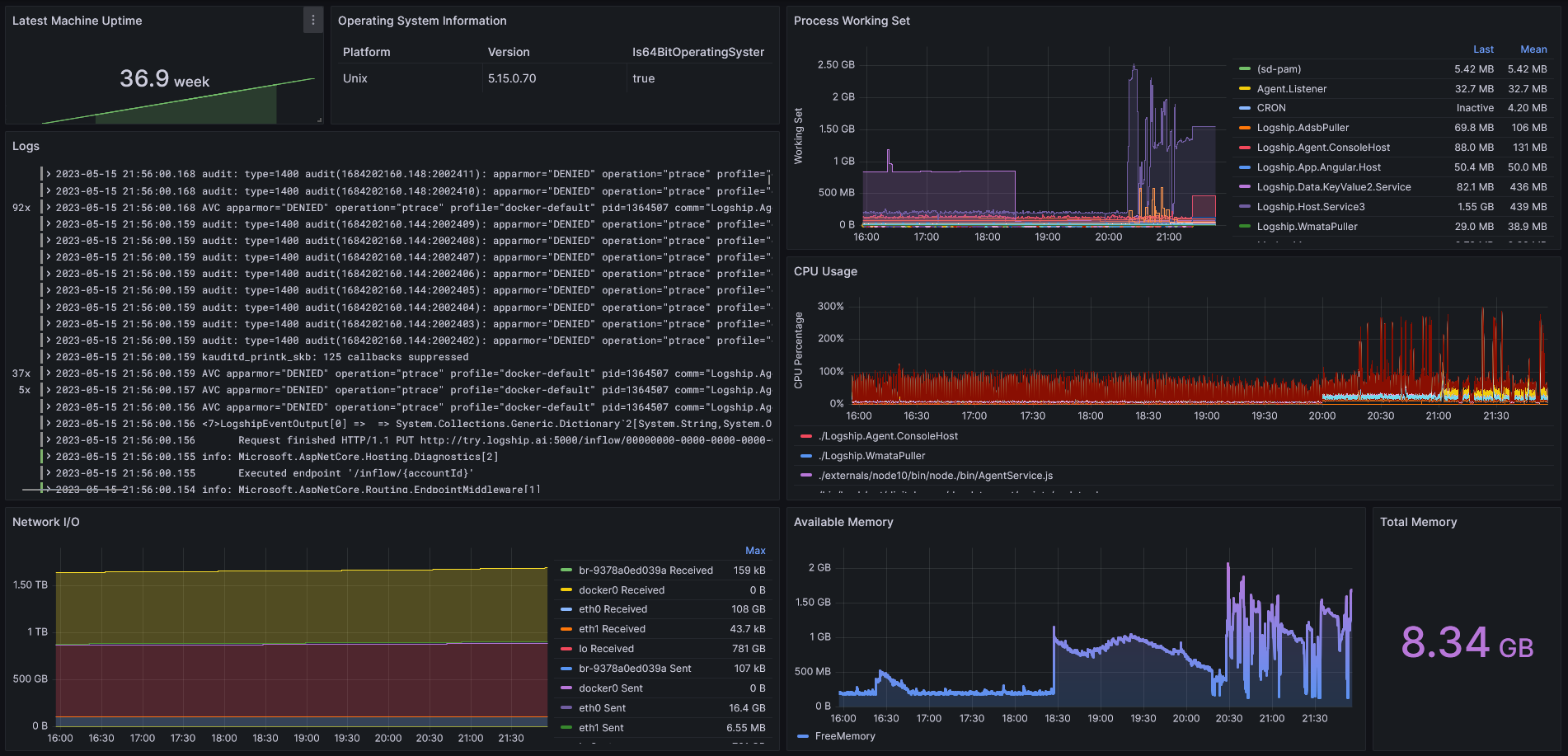Toggle the FreeMemory legend in Available Memory
1568x756 pixels.
843,735
